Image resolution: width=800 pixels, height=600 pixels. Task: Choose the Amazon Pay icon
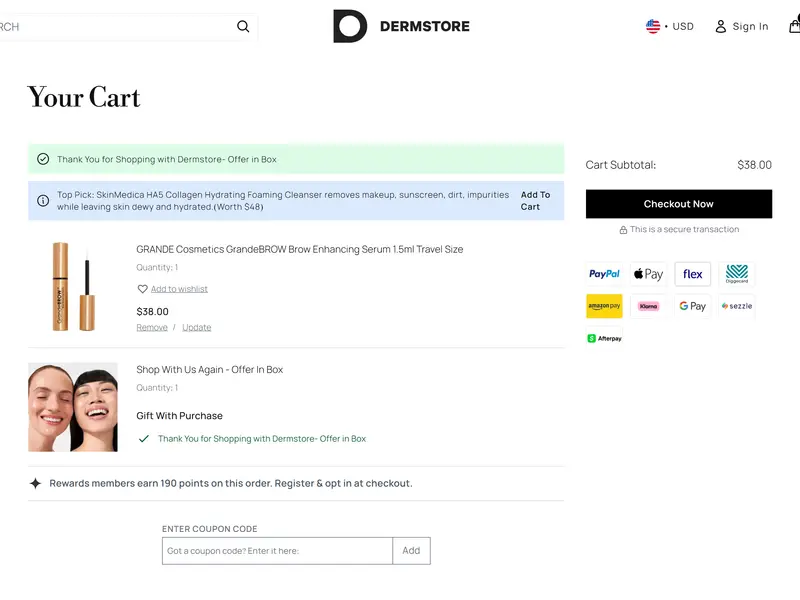click(604, 306)
